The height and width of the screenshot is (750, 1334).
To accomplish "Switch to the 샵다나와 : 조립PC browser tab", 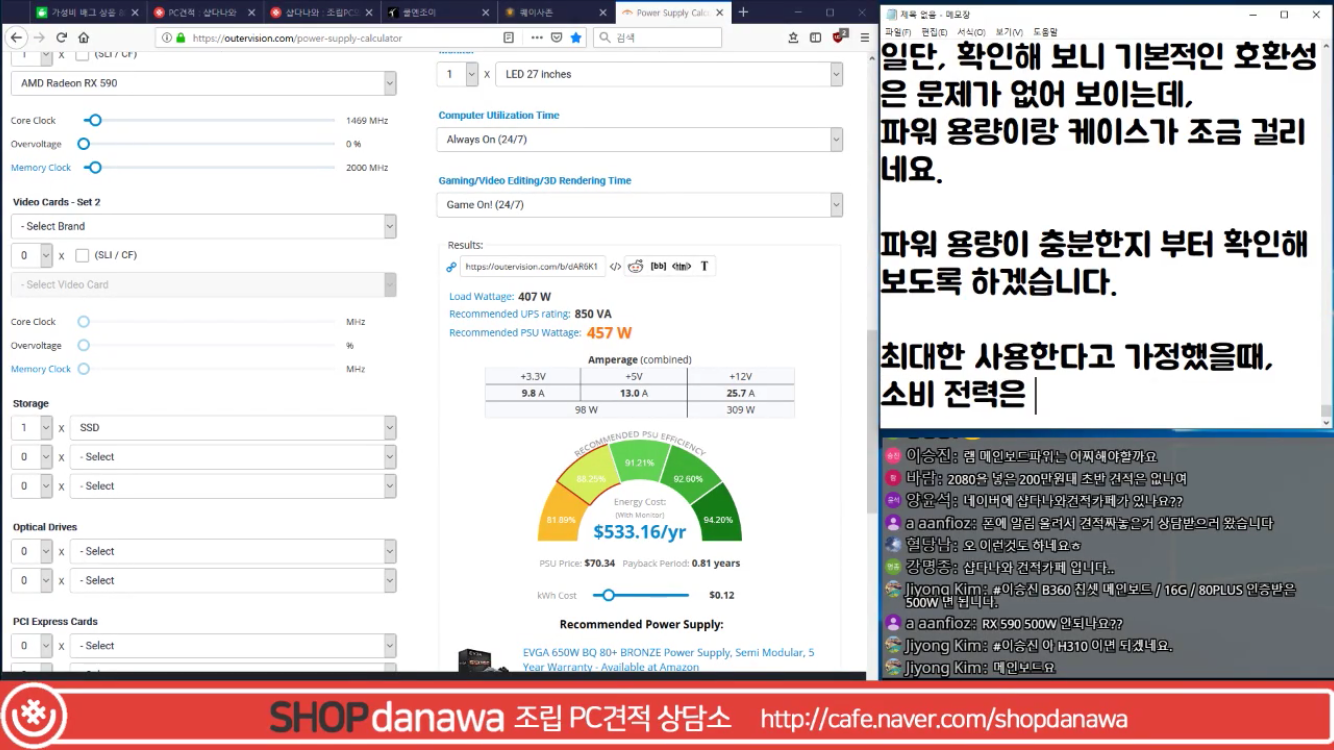I will tap(322, 13).
